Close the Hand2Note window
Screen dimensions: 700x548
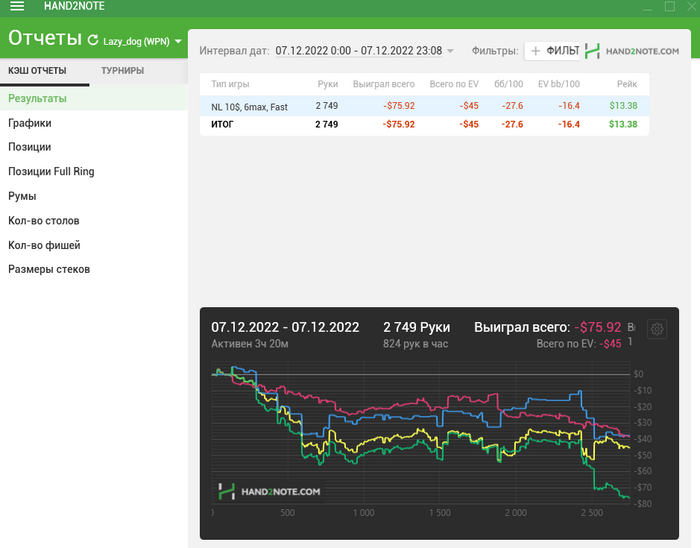coord(692,6)
